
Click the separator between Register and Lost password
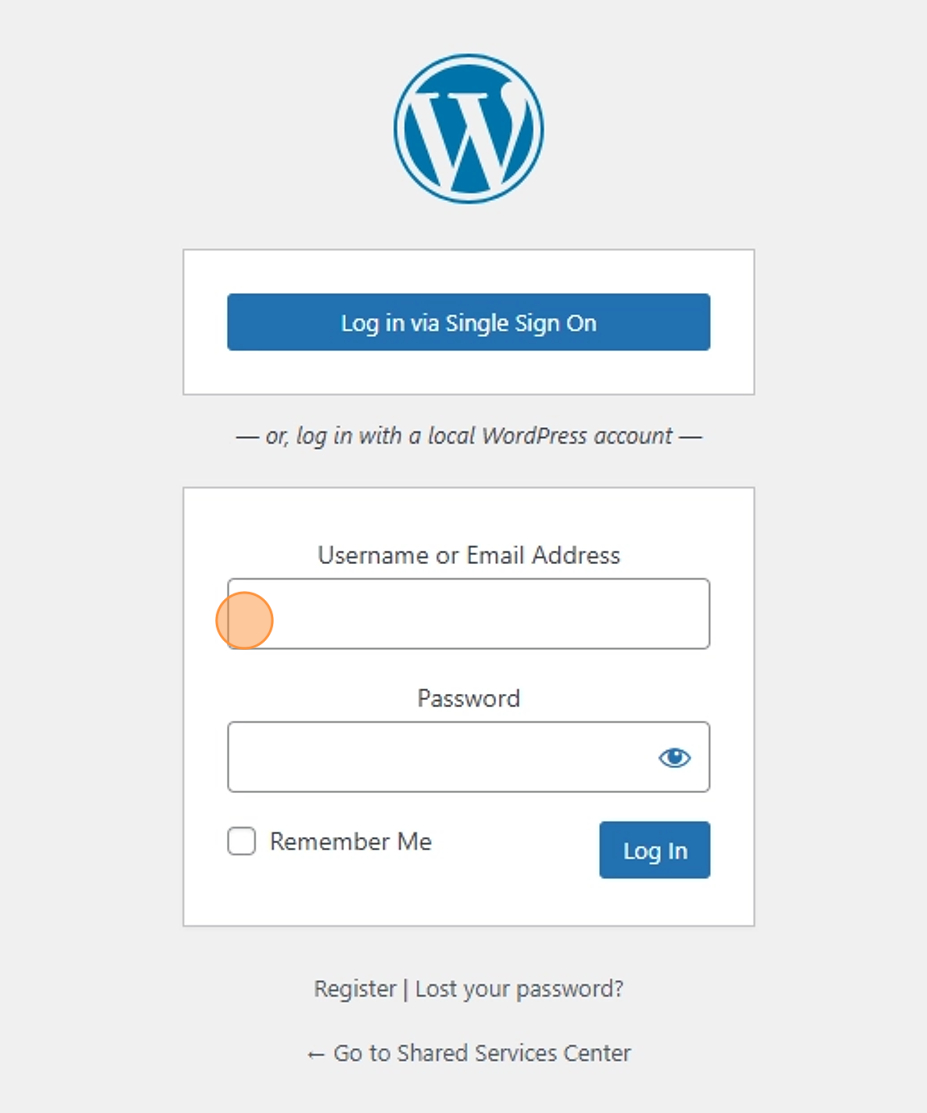pyautogui.click(x=406, y=989)
